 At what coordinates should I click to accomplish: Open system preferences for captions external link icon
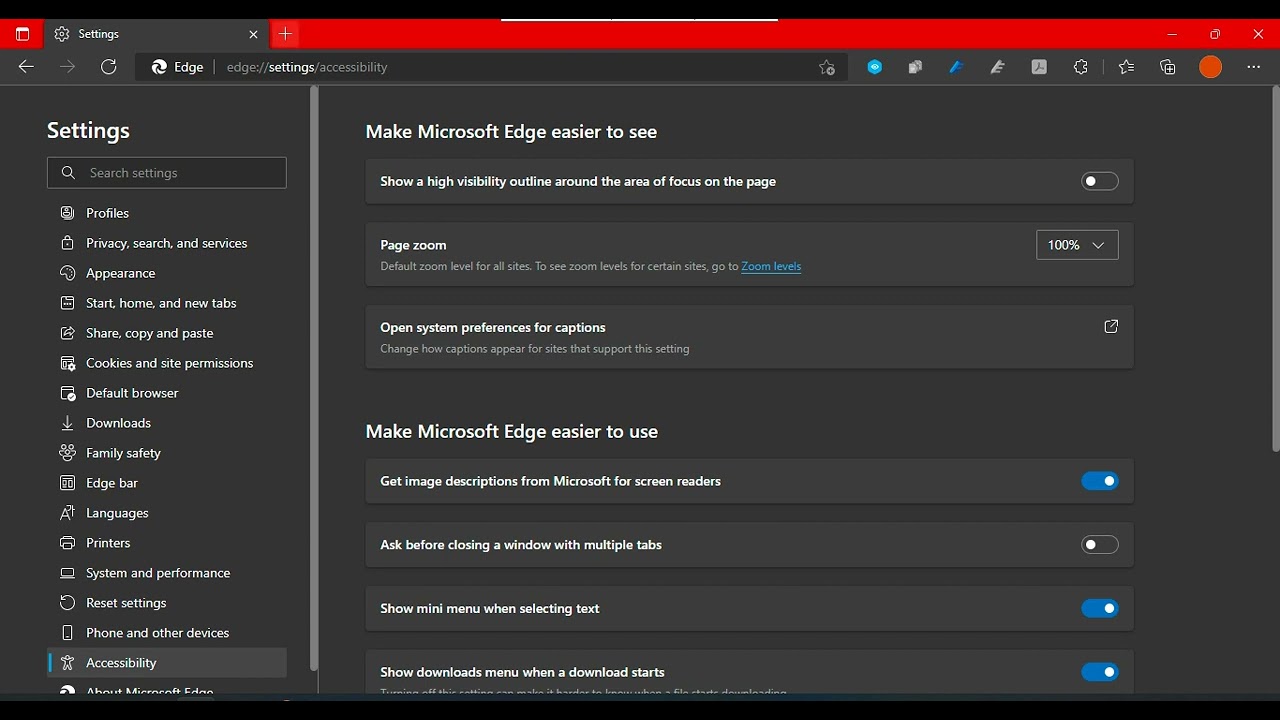coord(1111,327)
